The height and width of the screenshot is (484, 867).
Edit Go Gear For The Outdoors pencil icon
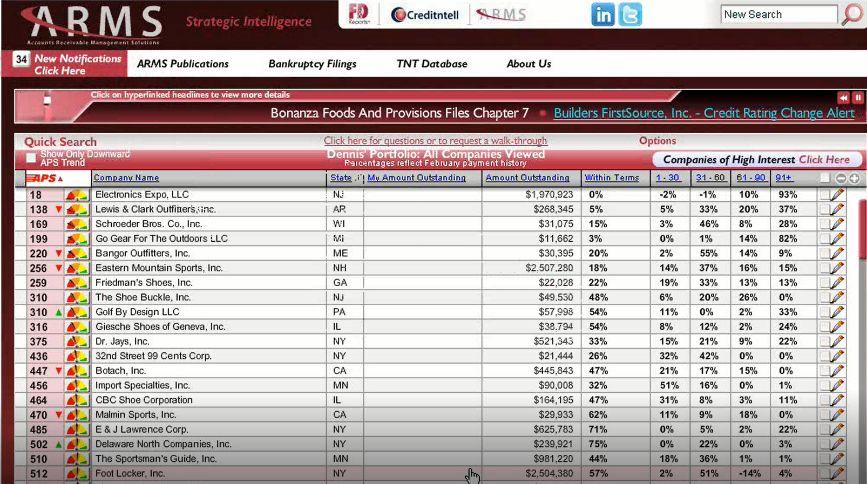click(838, 238)
